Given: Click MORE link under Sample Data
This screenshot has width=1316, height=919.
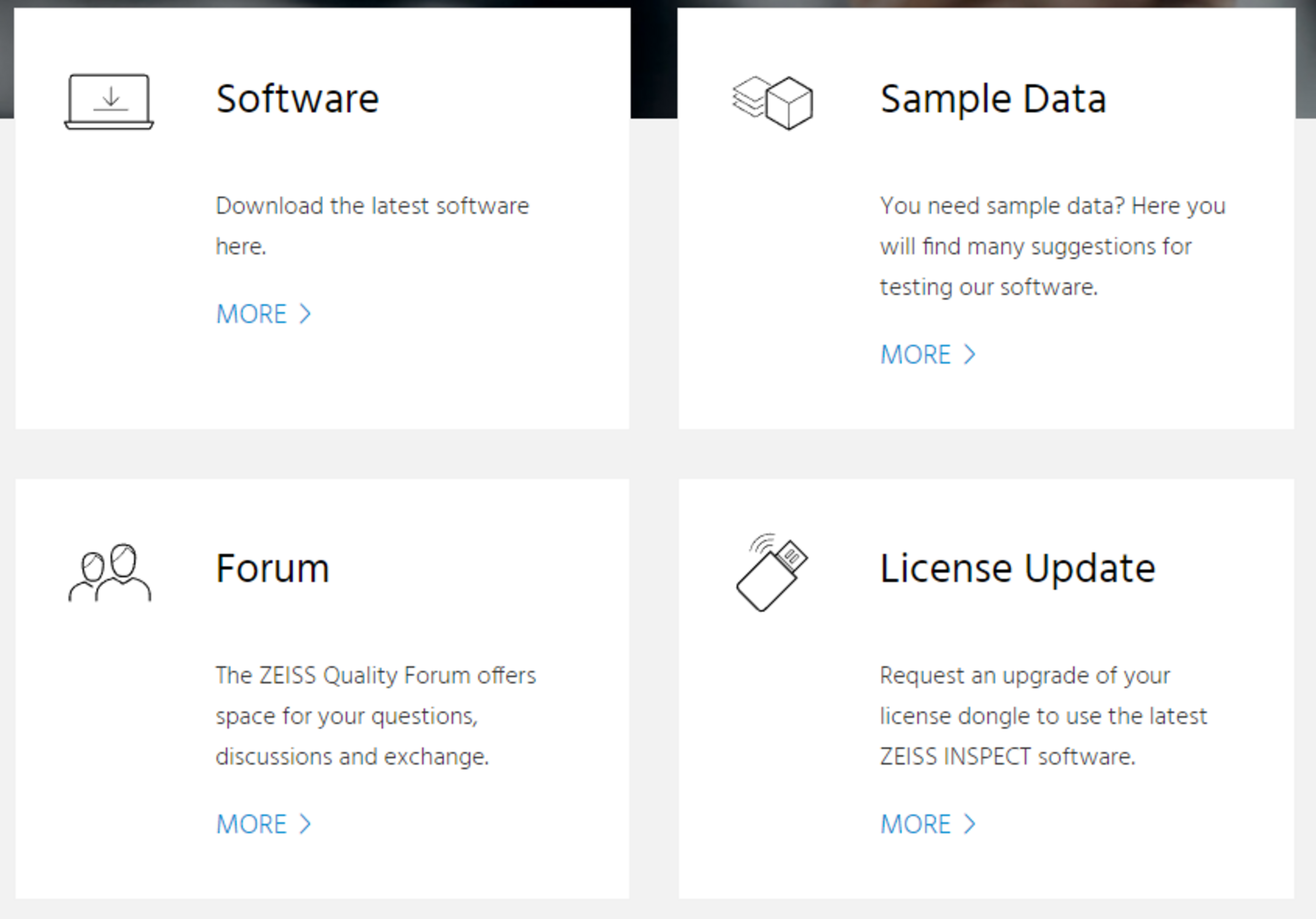Looking at the screenshot, I should (915, 355).
